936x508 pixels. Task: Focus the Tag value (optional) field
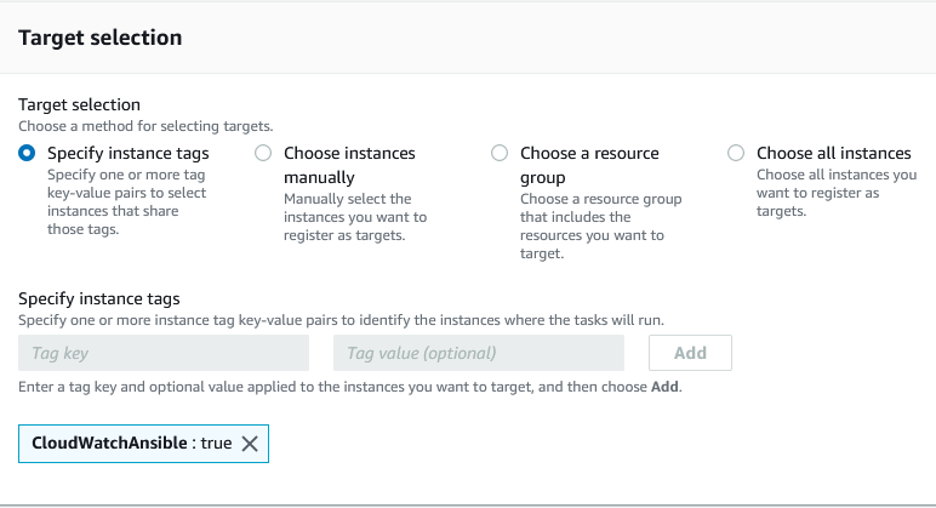click(479, 353)
